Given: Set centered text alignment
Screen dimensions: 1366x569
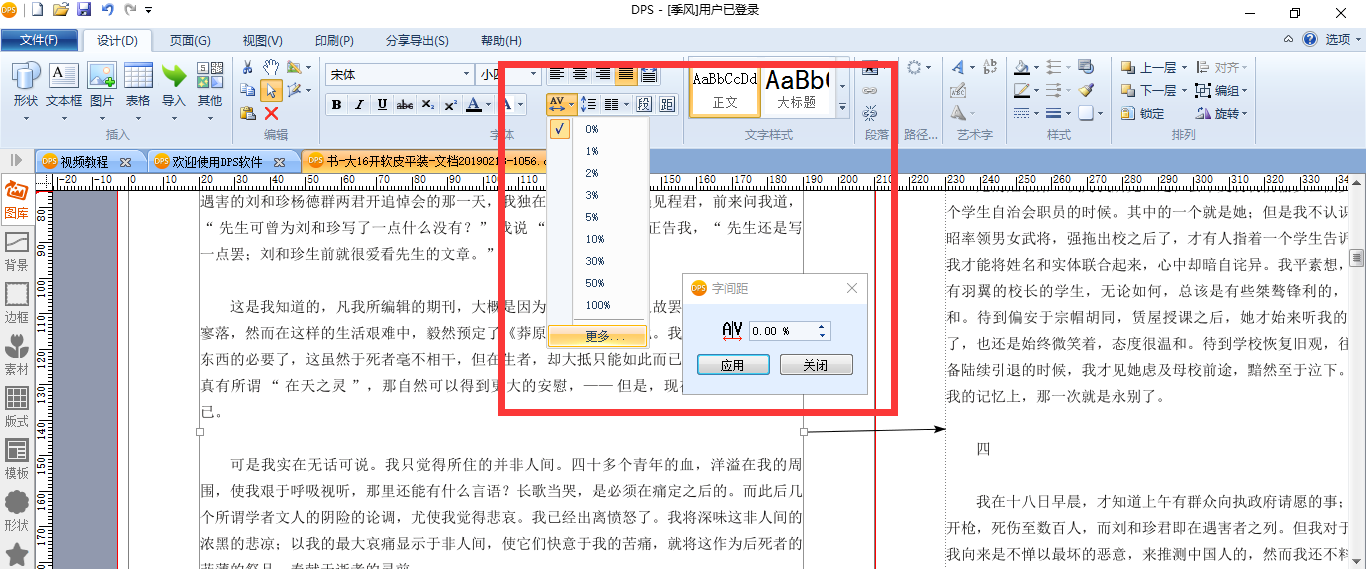Looking at the screenshot, I should coord(580,74).
